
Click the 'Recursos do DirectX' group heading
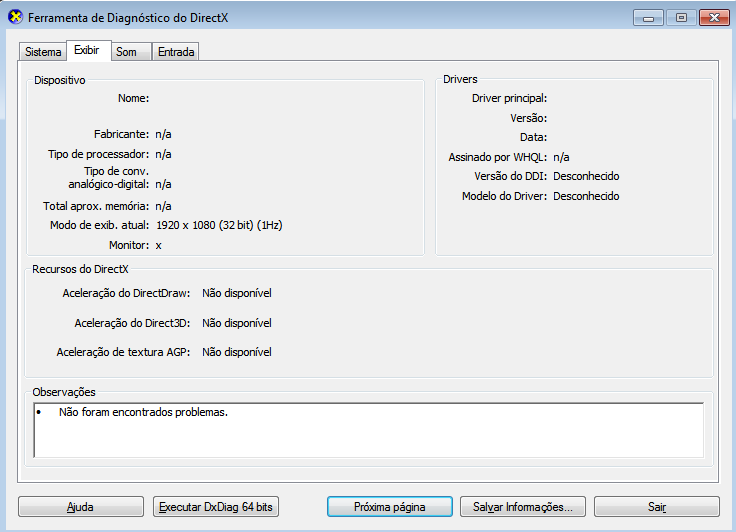(x=80, y=269)
